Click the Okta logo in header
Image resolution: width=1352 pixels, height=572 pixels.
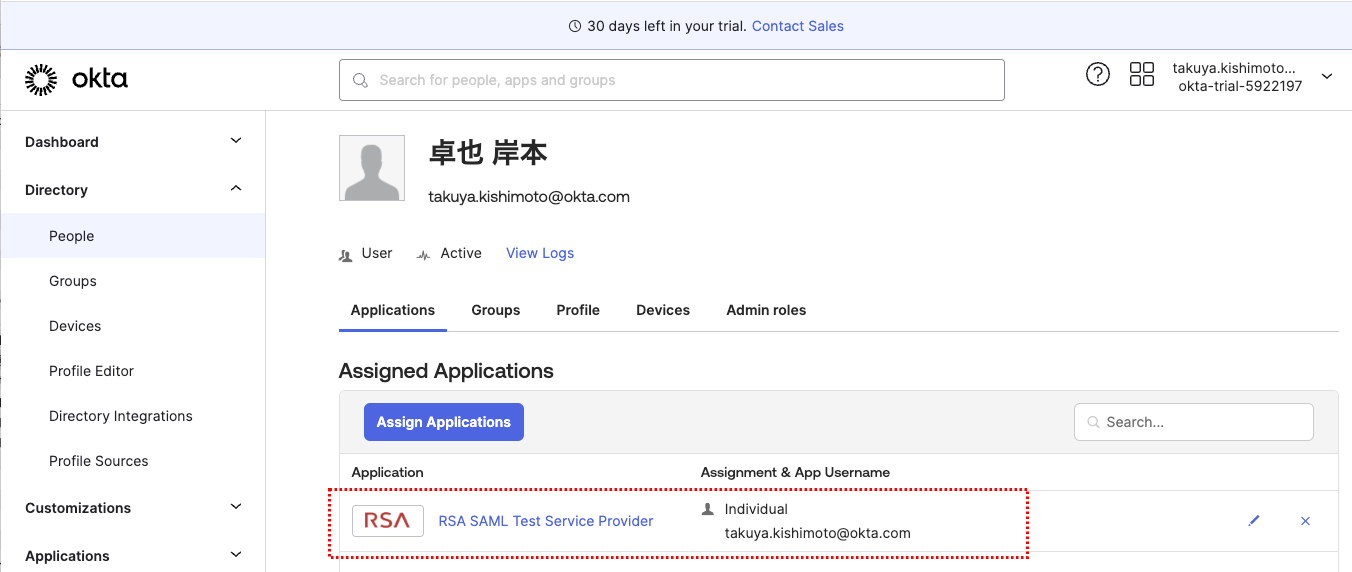pyautogui.click(x=76, y=79)
